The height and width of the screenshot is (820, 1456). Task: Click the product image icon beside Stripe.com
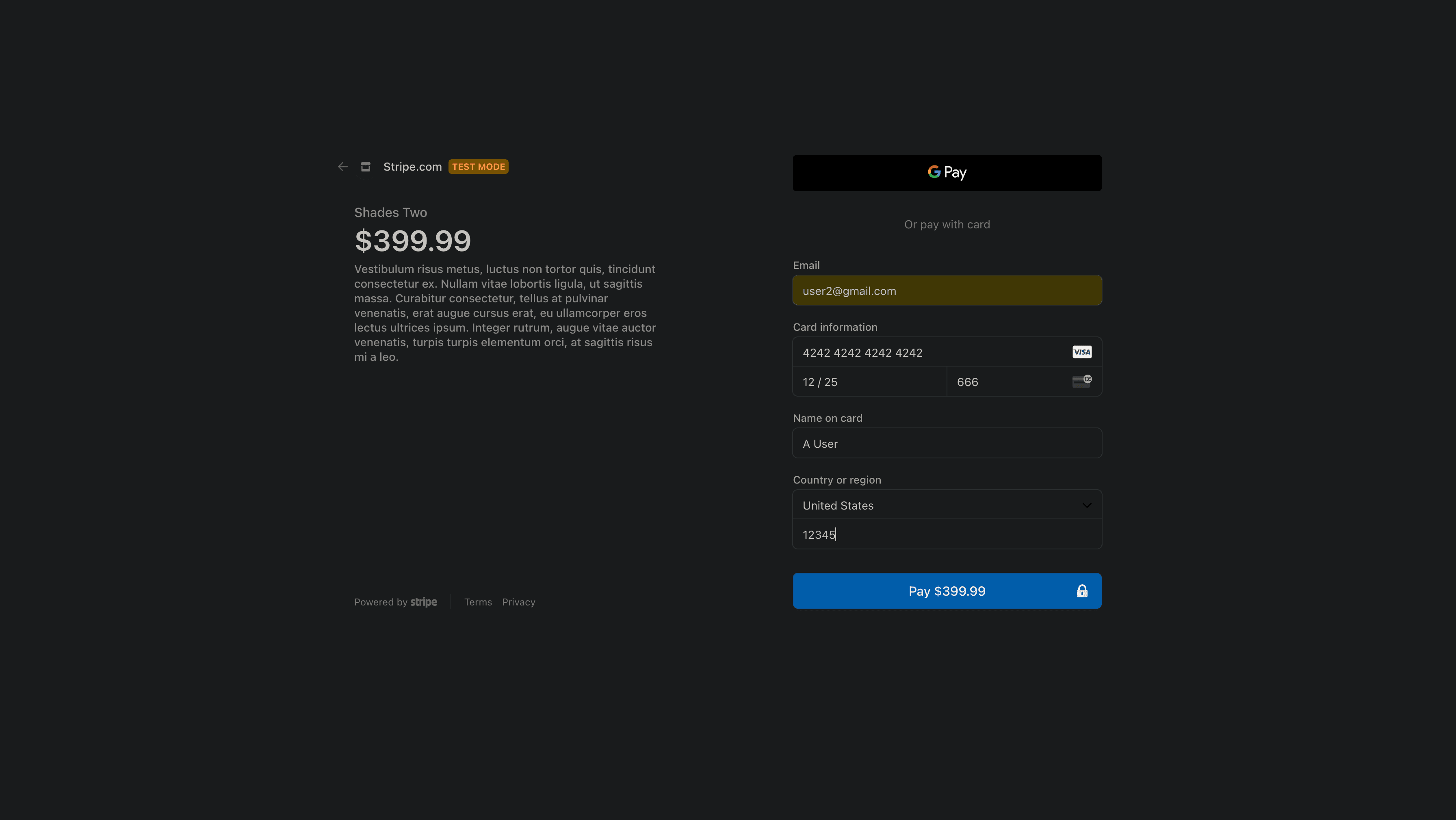click(365, 166)
